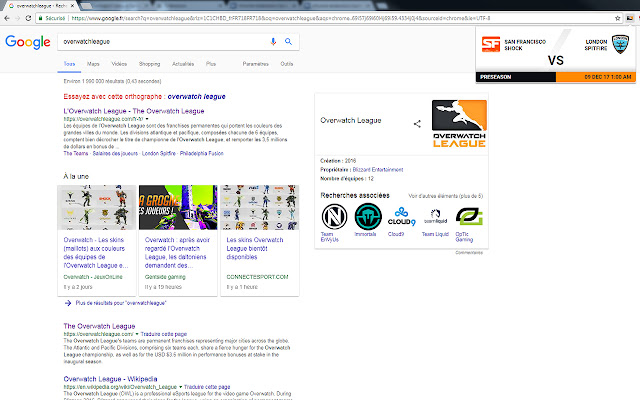Open Overwatch League - Wikipedia result

point(110,379)
